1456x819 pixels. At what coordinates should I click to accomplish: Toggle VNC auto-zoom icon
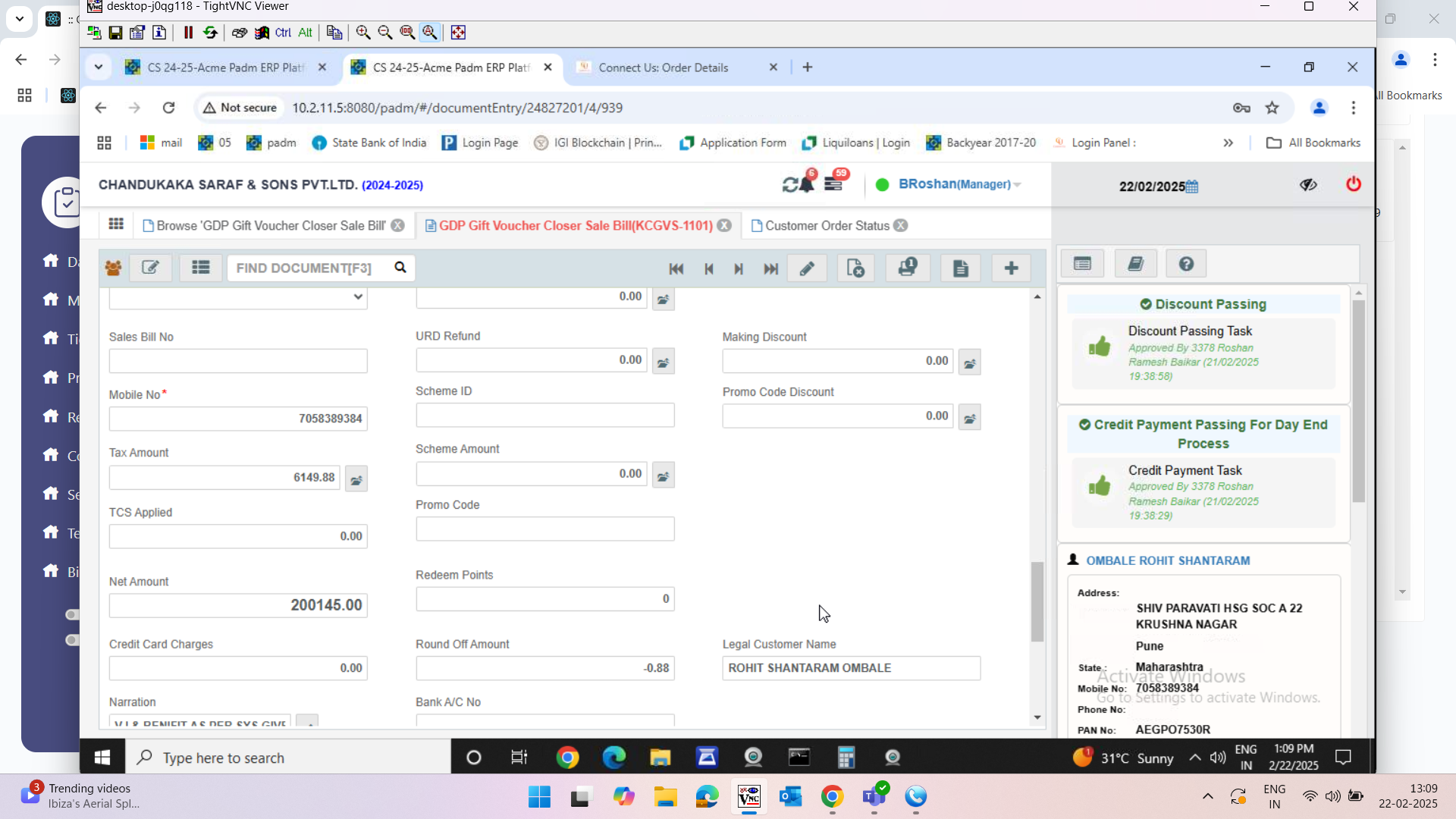(x=430, y=33)
